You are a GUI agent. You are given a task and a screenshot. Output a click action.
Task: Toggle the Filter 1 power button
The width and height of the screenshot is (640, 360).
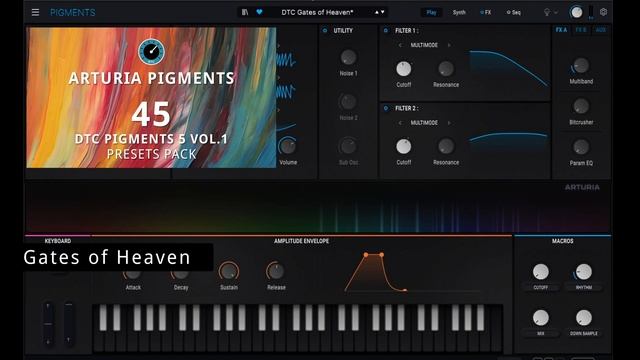(386, 31)
